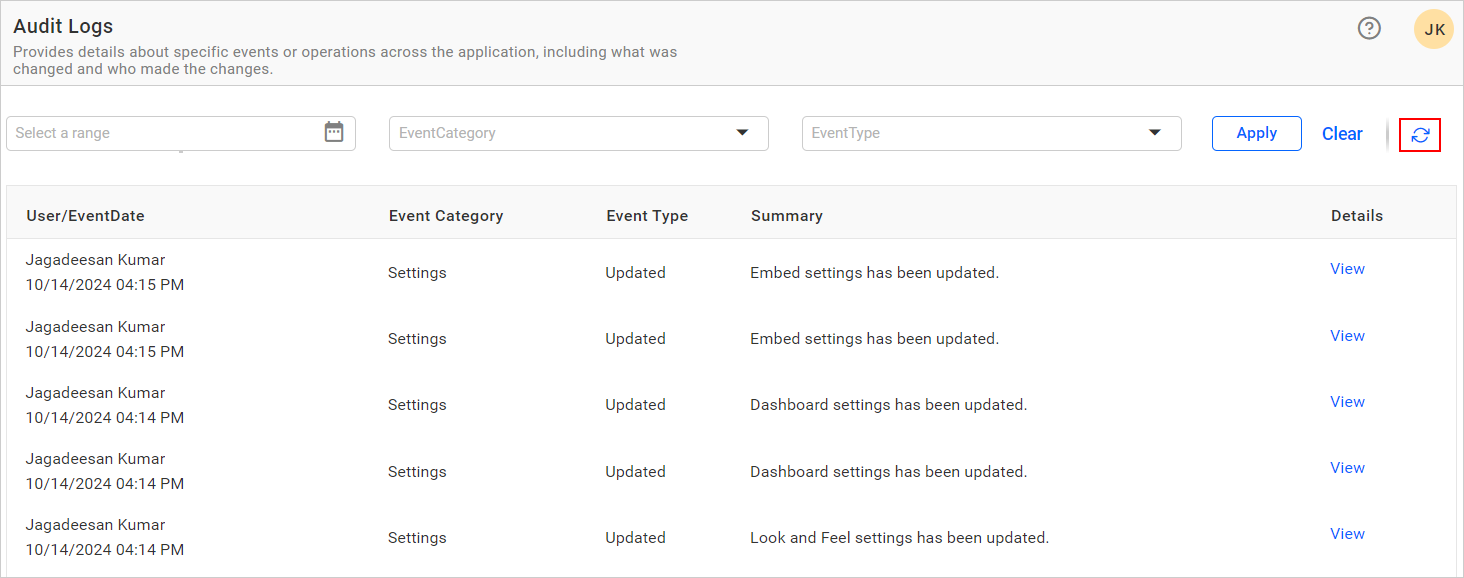Open the date range calendar picker

(334, 132)
